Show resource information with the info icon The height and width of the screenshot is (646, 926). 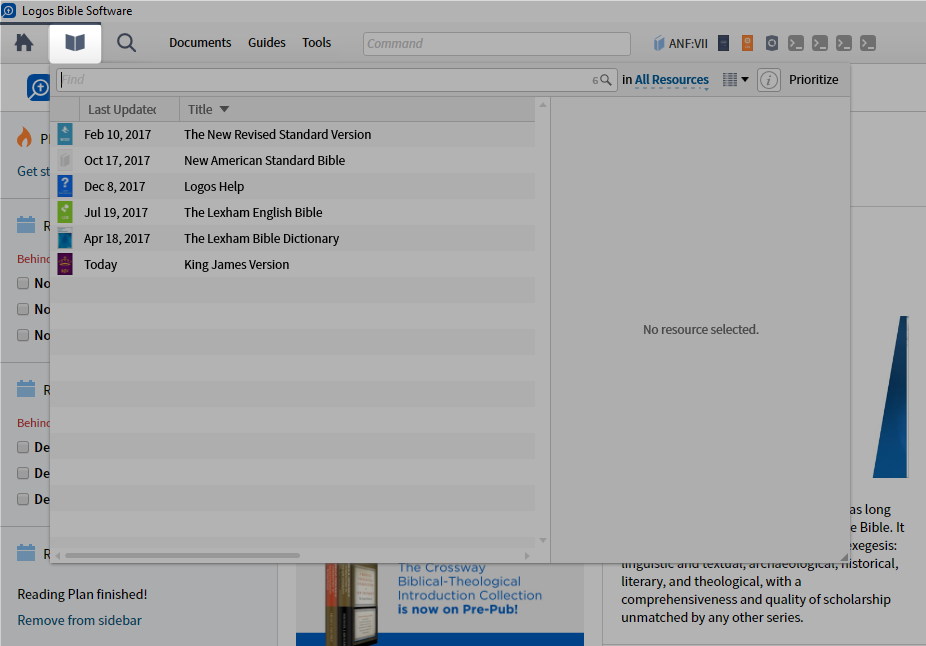tap(768, 80)
